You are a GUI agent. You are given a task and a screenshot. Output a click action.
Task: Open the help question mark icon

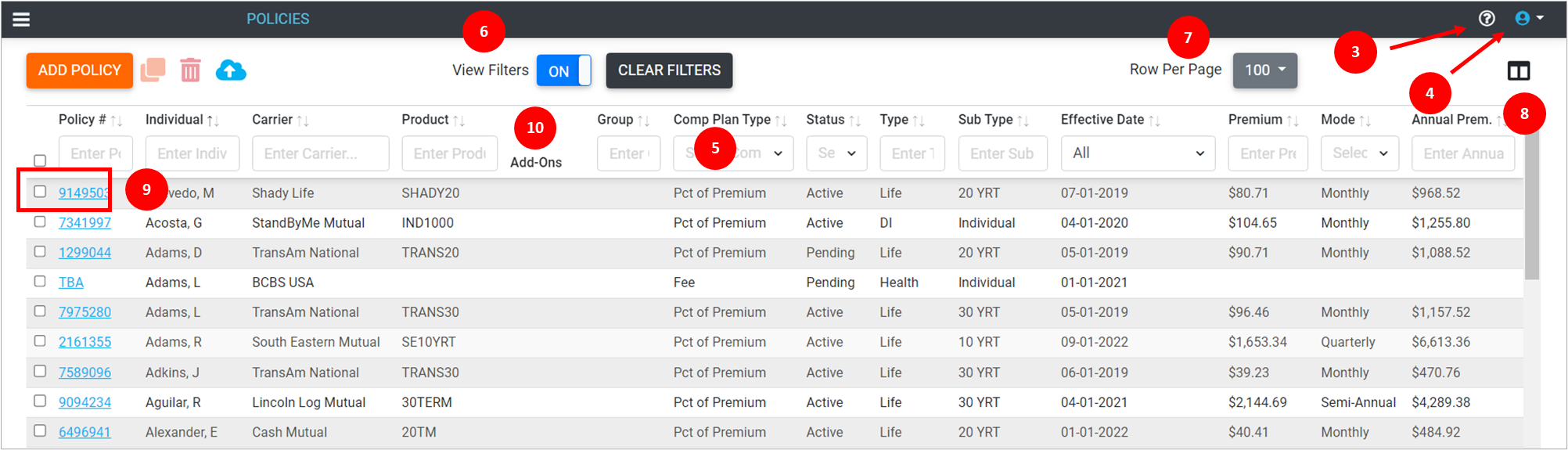click(1487, 18)
